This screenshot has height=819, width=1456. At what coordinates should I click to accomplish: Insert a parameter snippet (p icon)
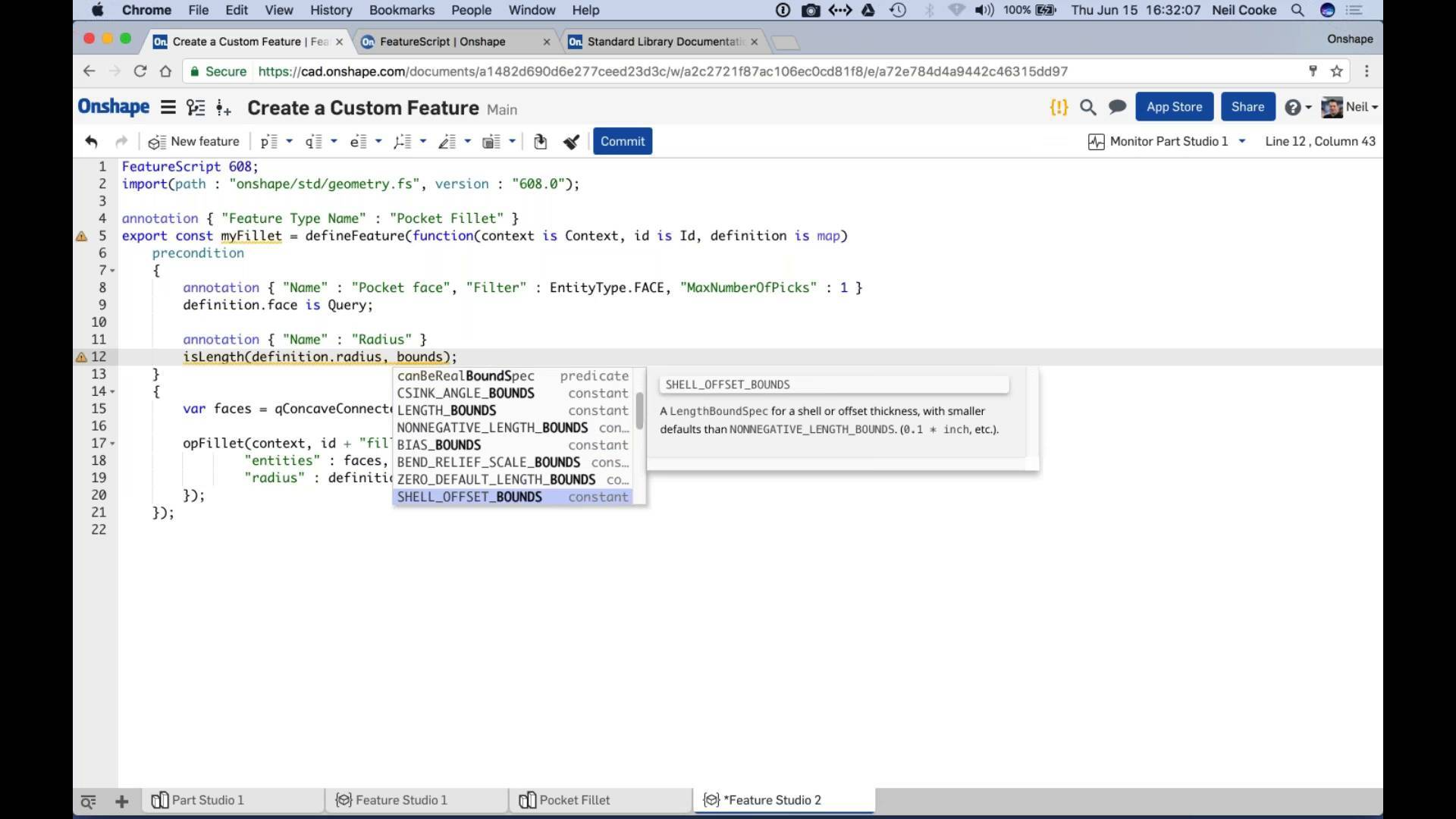pyautogui.click(x=268, y=141)
